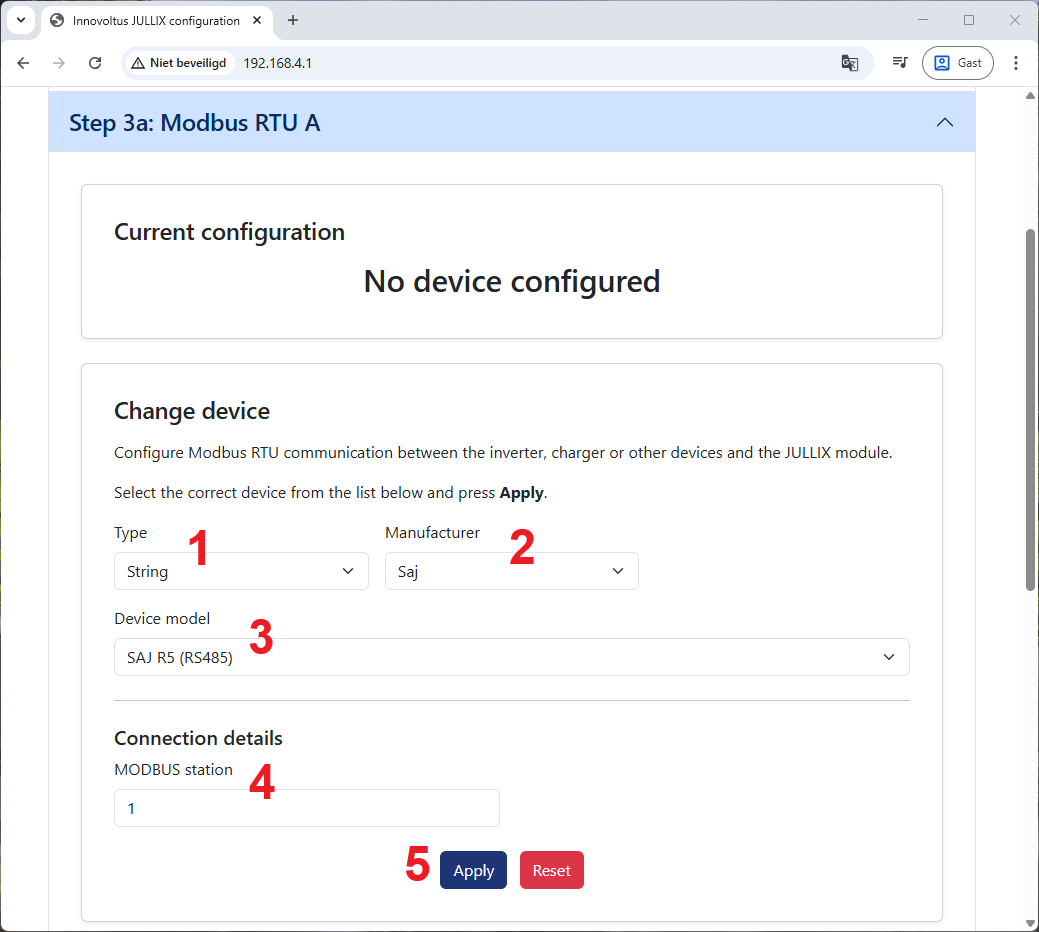The width and height of the screenshot is (1039, 932).
Task: Click the vertical page scrollbar thumb
Action: pos(1030,410)
